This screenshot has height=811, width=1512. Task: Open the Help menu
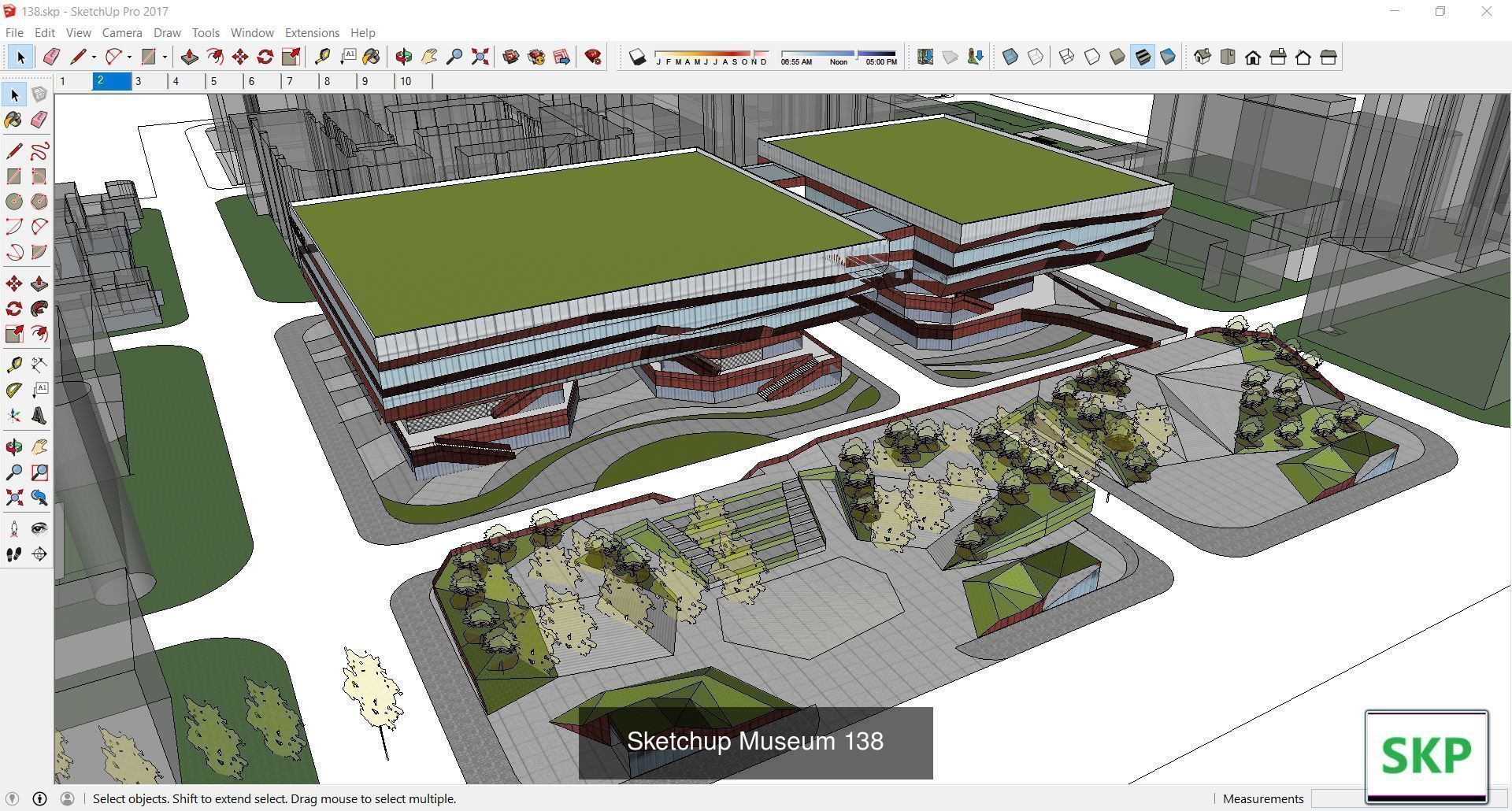pyautogui.click(x=362, y=32)
